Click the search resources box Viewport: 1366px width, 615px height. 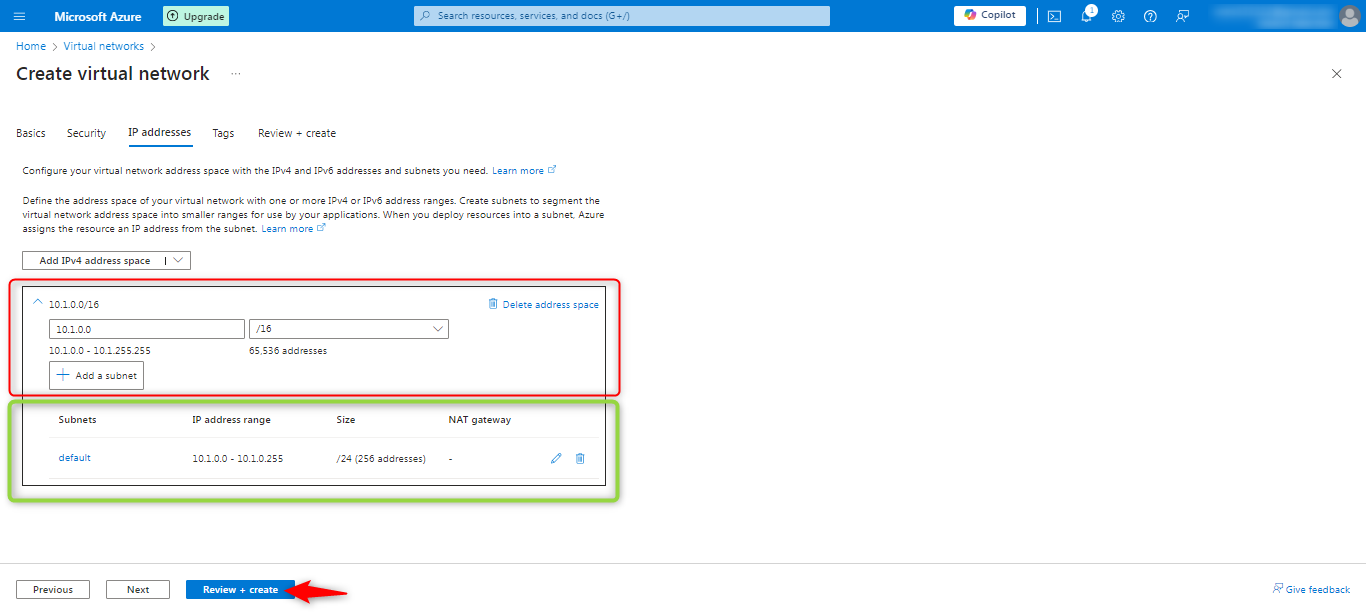[622, 16]
